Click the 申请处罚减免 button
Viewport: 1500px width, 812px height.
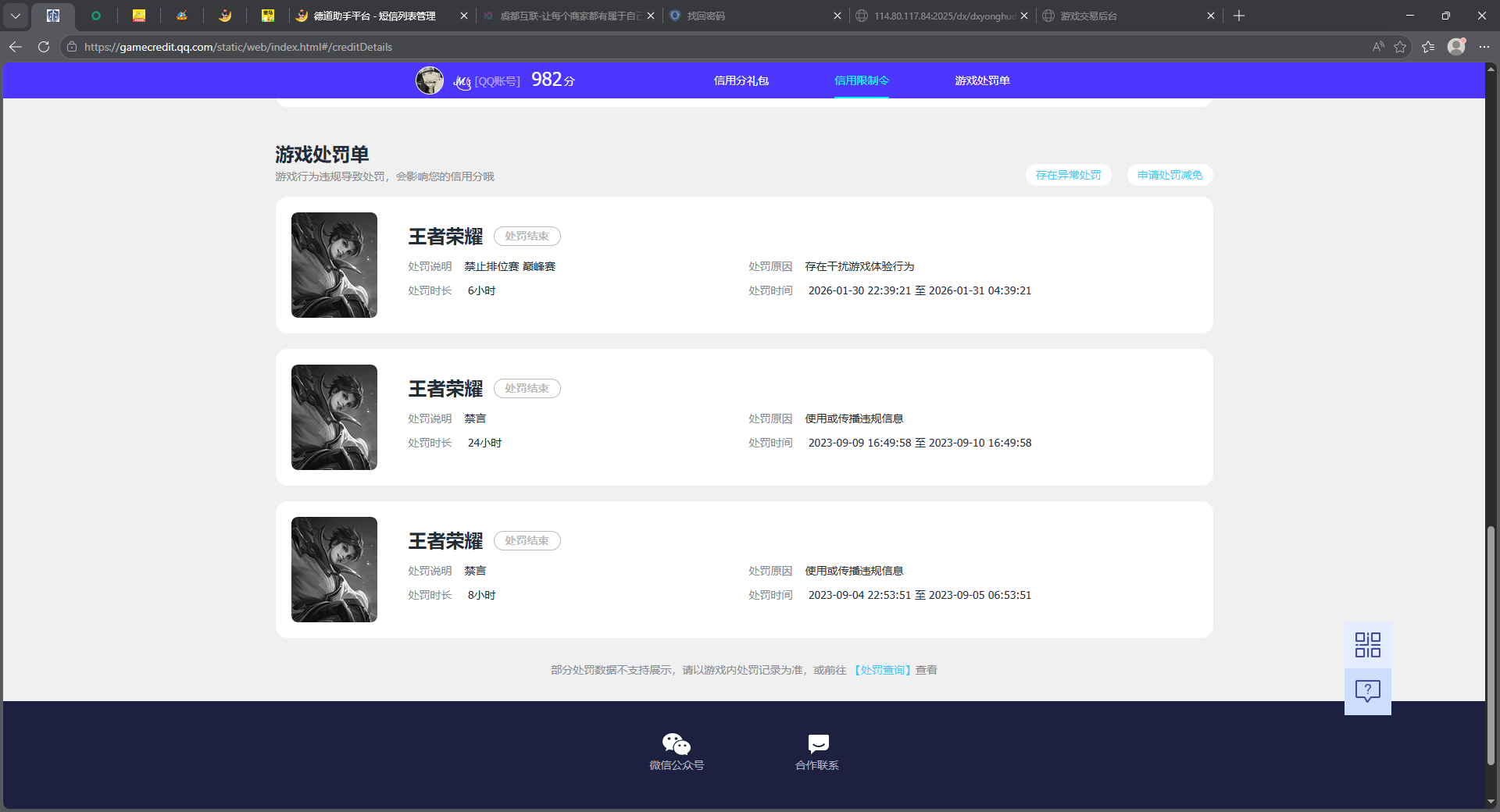click(1170, 175)
